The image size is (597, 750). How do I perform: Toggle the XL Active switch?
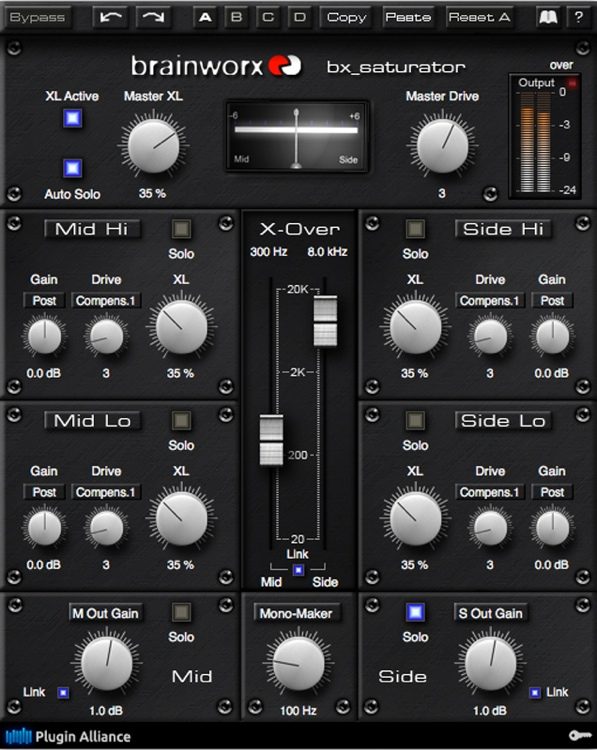[72, 118]
